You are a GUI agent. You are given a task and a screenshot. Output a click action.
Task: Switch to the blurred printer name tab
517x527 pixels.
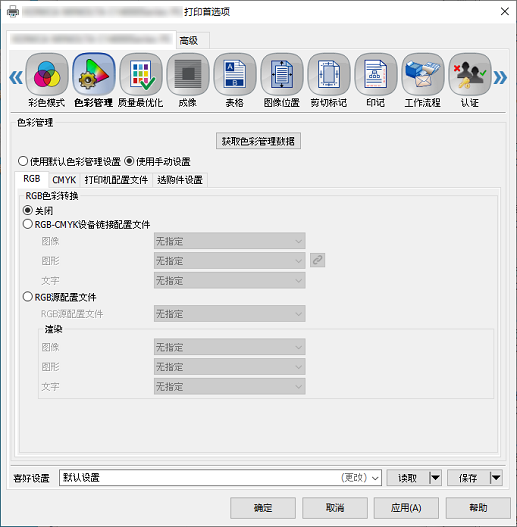click(91, 39)
